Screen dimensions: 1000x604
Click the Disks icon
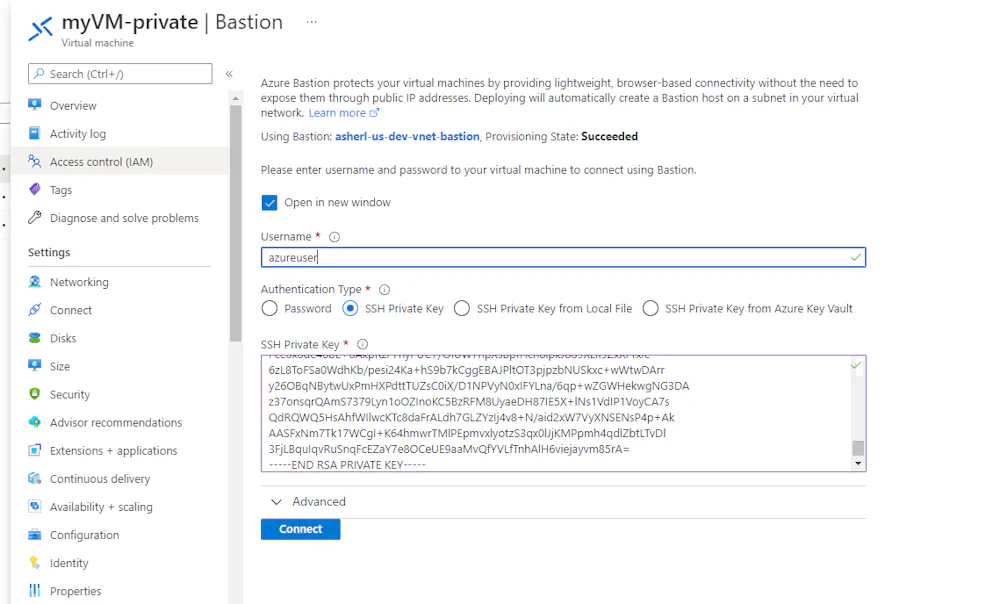click(x=35, y=338)
